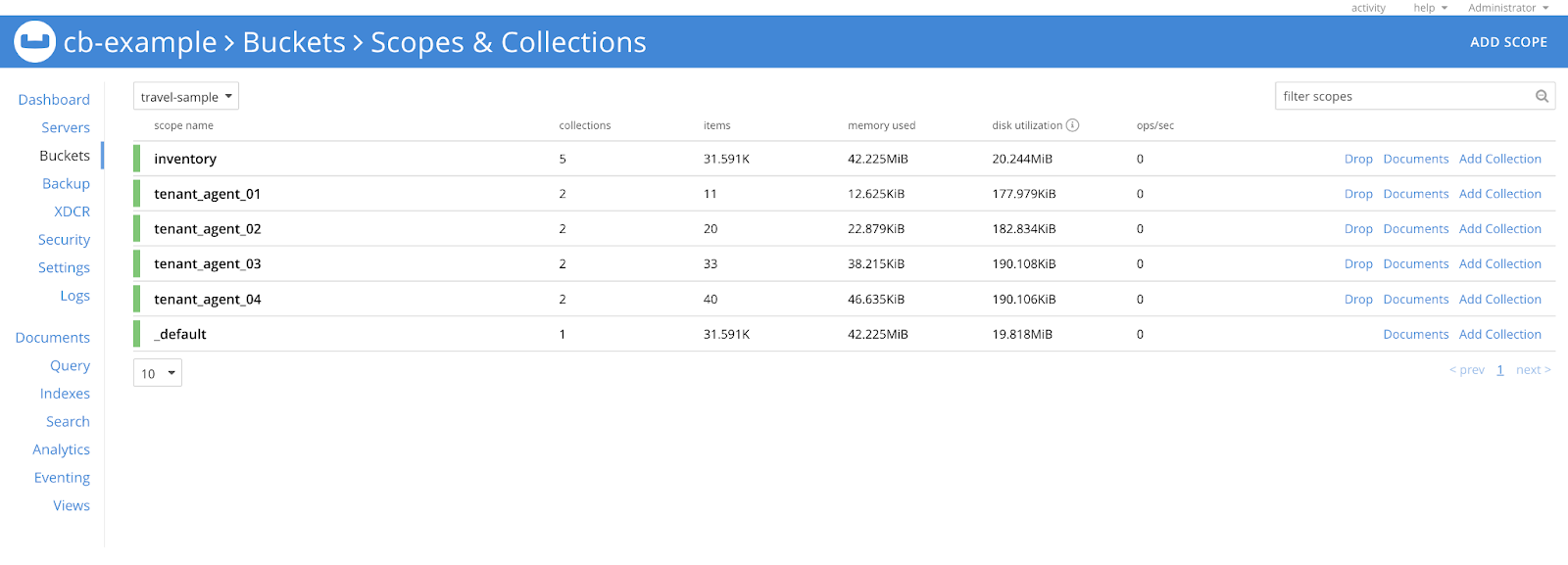Click the search magnifier icon

pyautogui.click(x=1542, y=96)
